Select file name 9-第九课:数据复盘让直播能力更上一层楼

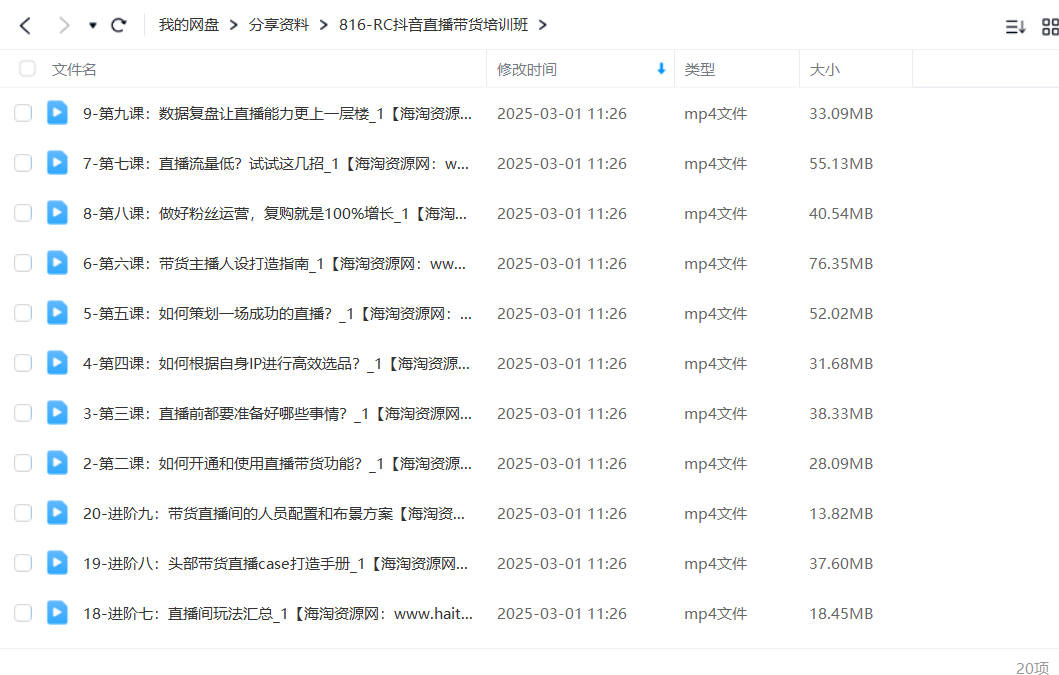pos(277,114)
